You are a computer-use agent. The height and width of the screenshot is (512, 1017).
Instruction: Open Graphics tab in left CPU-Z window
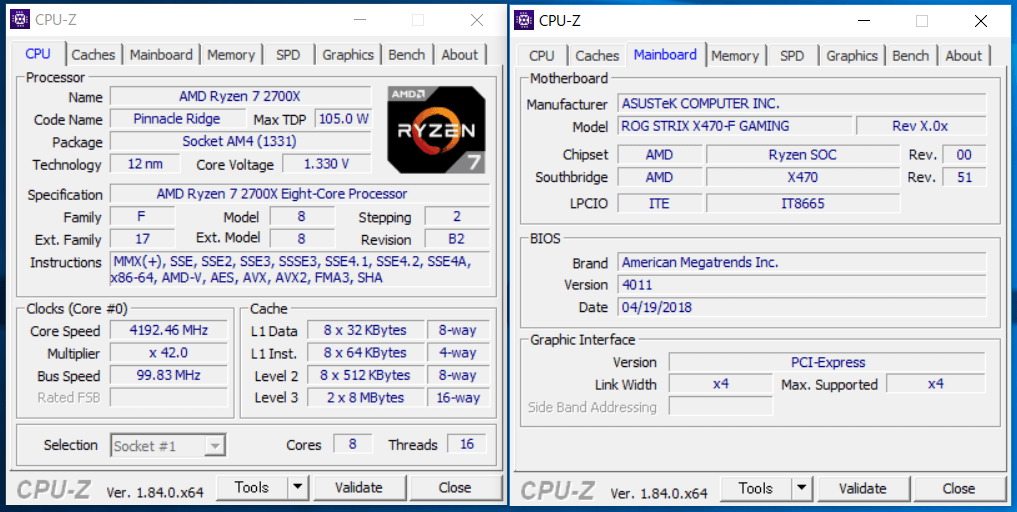click(x=348, y=55)
